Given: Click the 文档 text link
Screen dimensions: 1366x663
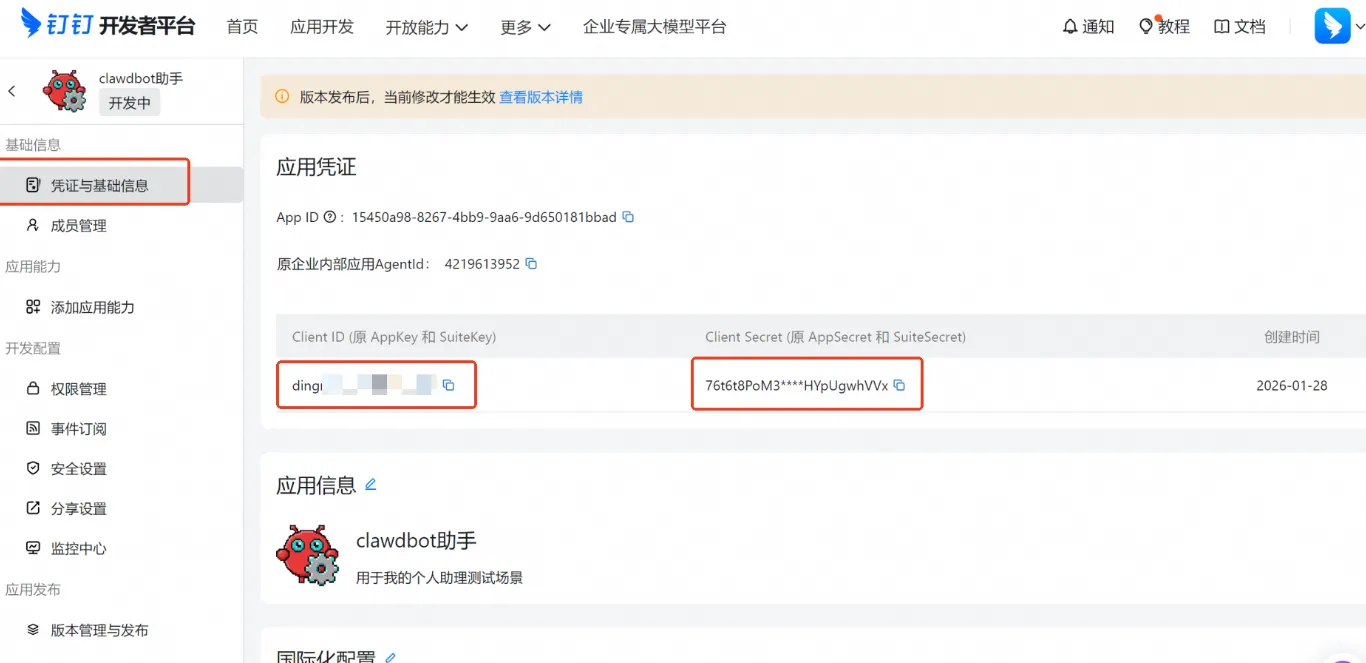Looking at the screenshot, I should [x=1250, y=27].
